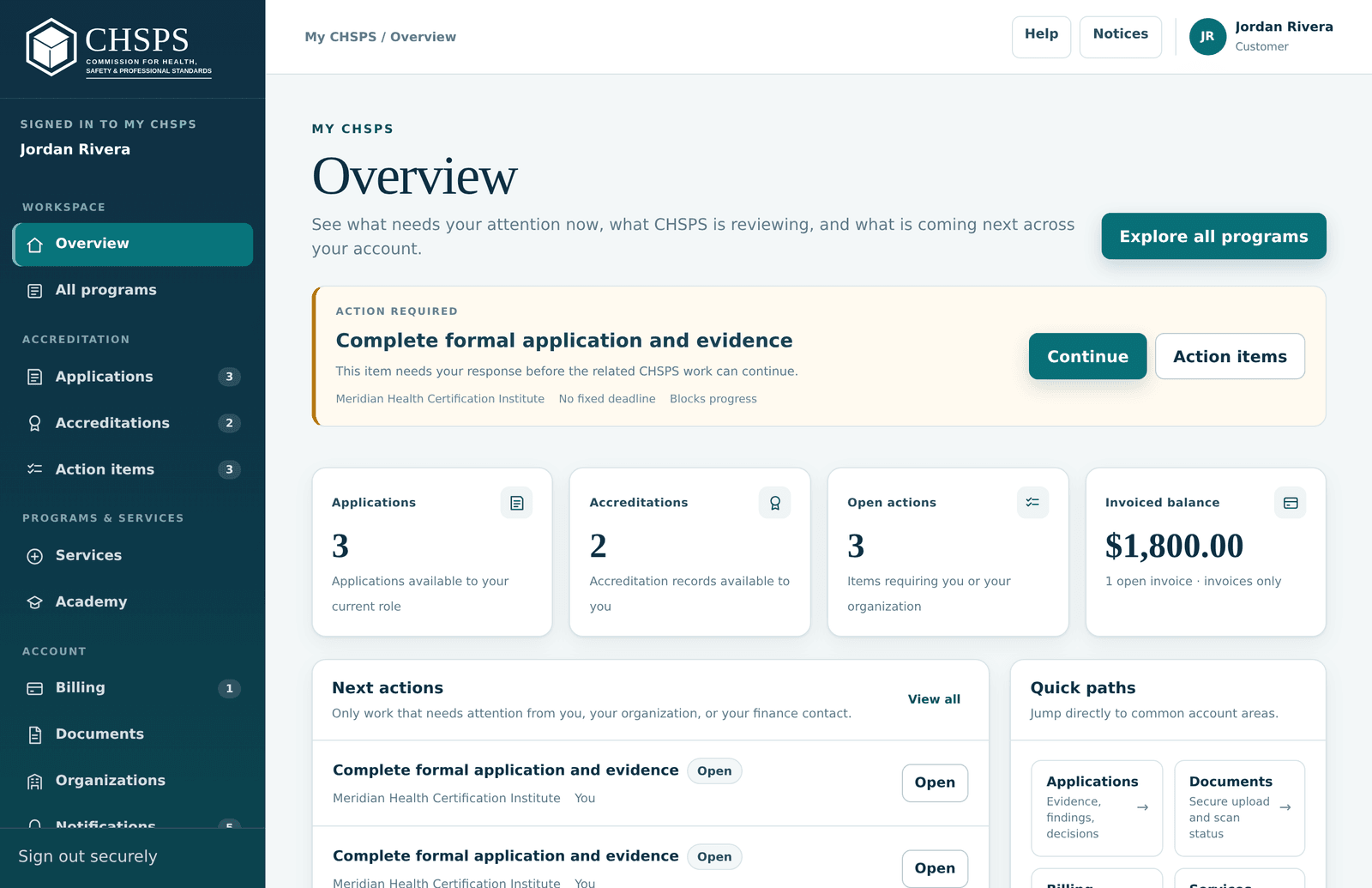Click View all in Next actions

(x=934, y=699)
